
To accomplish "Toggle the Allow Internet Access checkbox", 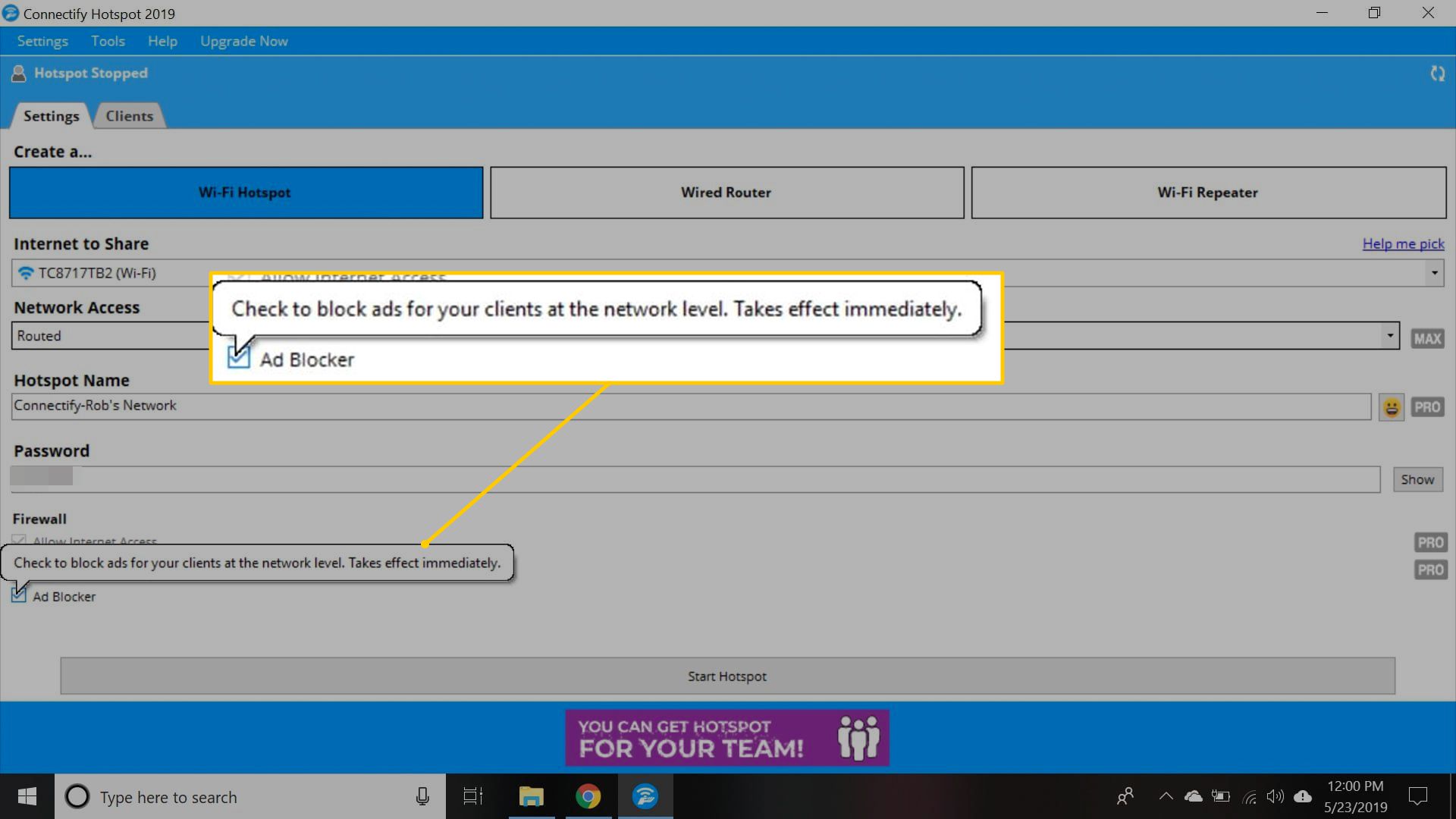I will click(20, 540).
